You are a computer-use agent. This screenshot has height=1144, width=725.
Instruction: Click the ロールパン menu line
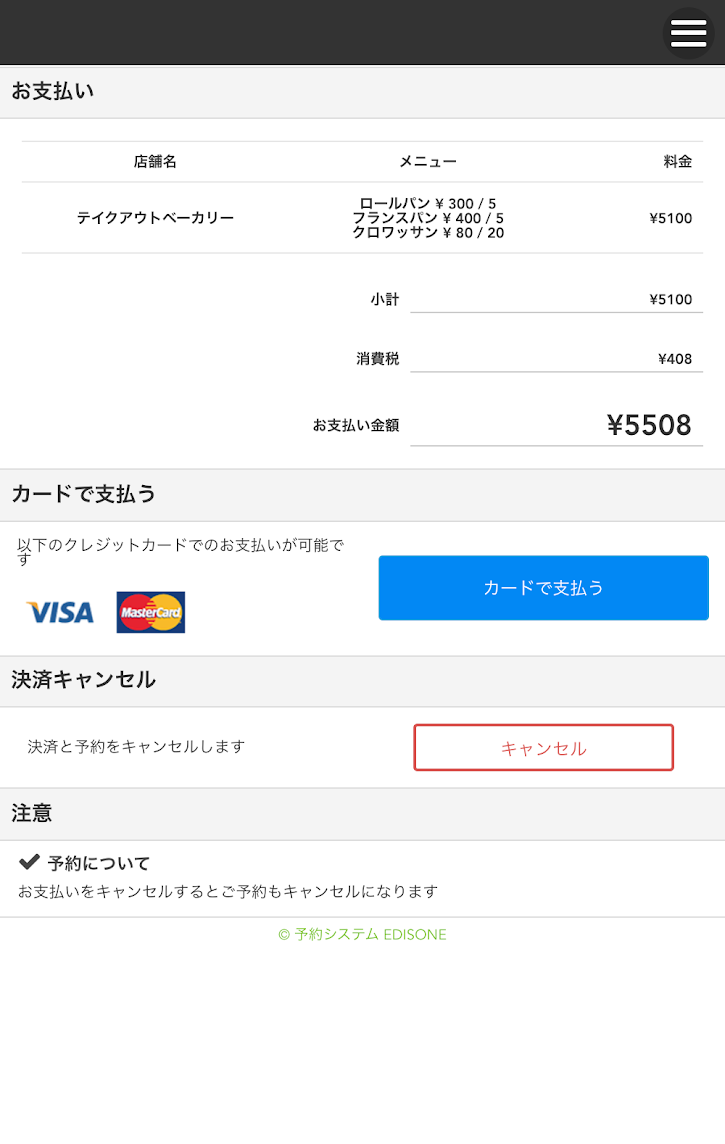(427, 204)
